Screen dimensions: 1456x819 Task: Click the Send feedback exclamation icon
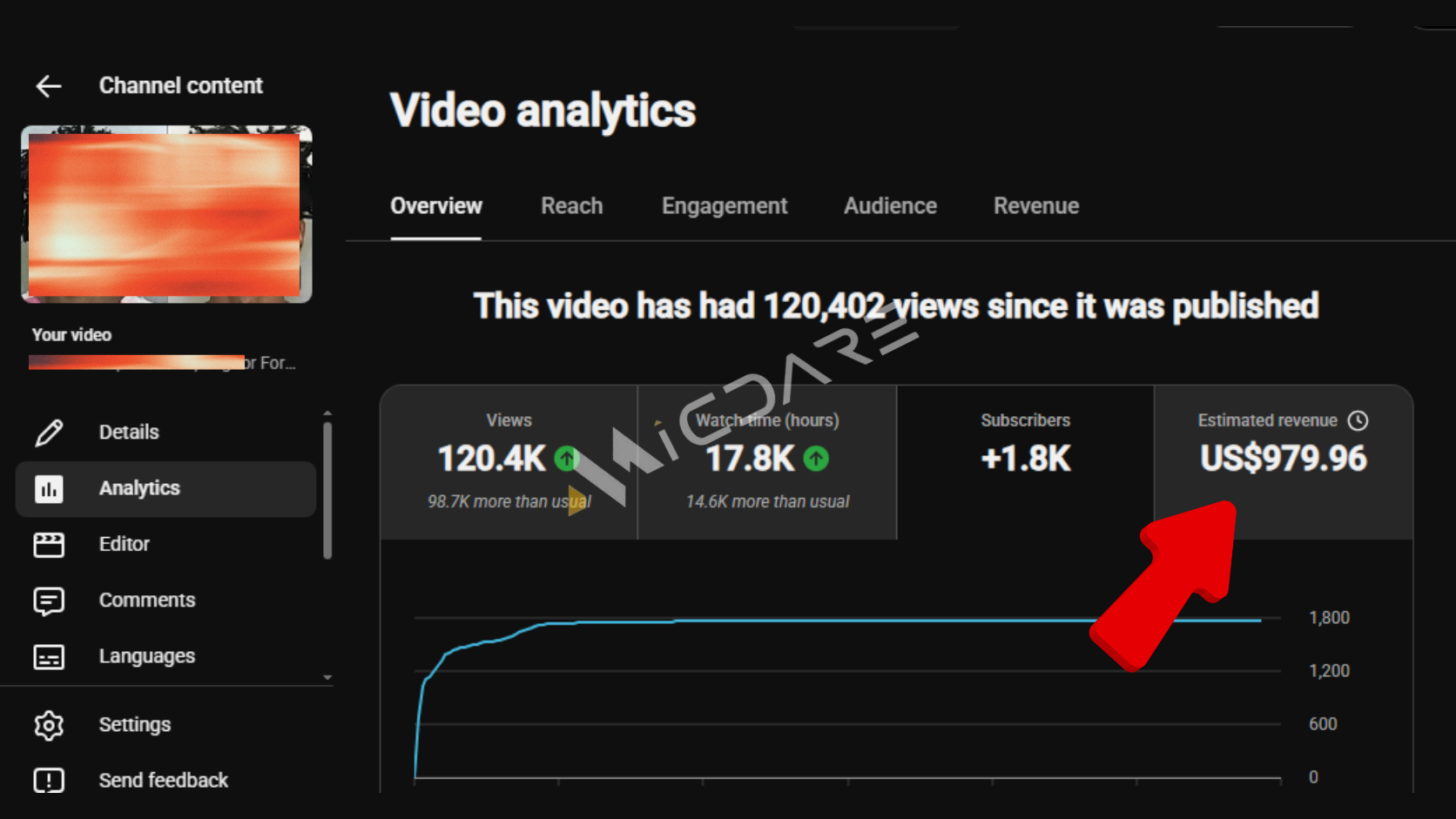click(49, 781)
